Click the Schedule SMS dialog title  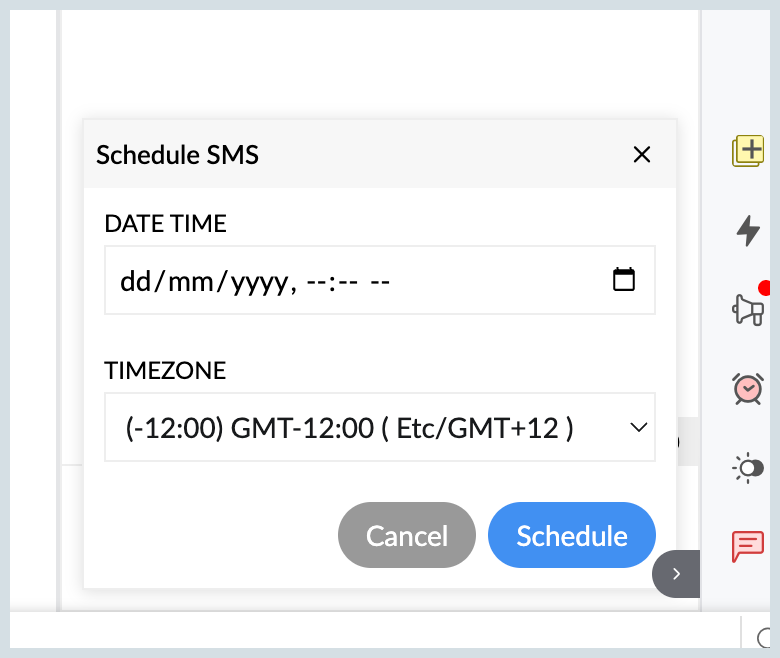tap(177, 154)
